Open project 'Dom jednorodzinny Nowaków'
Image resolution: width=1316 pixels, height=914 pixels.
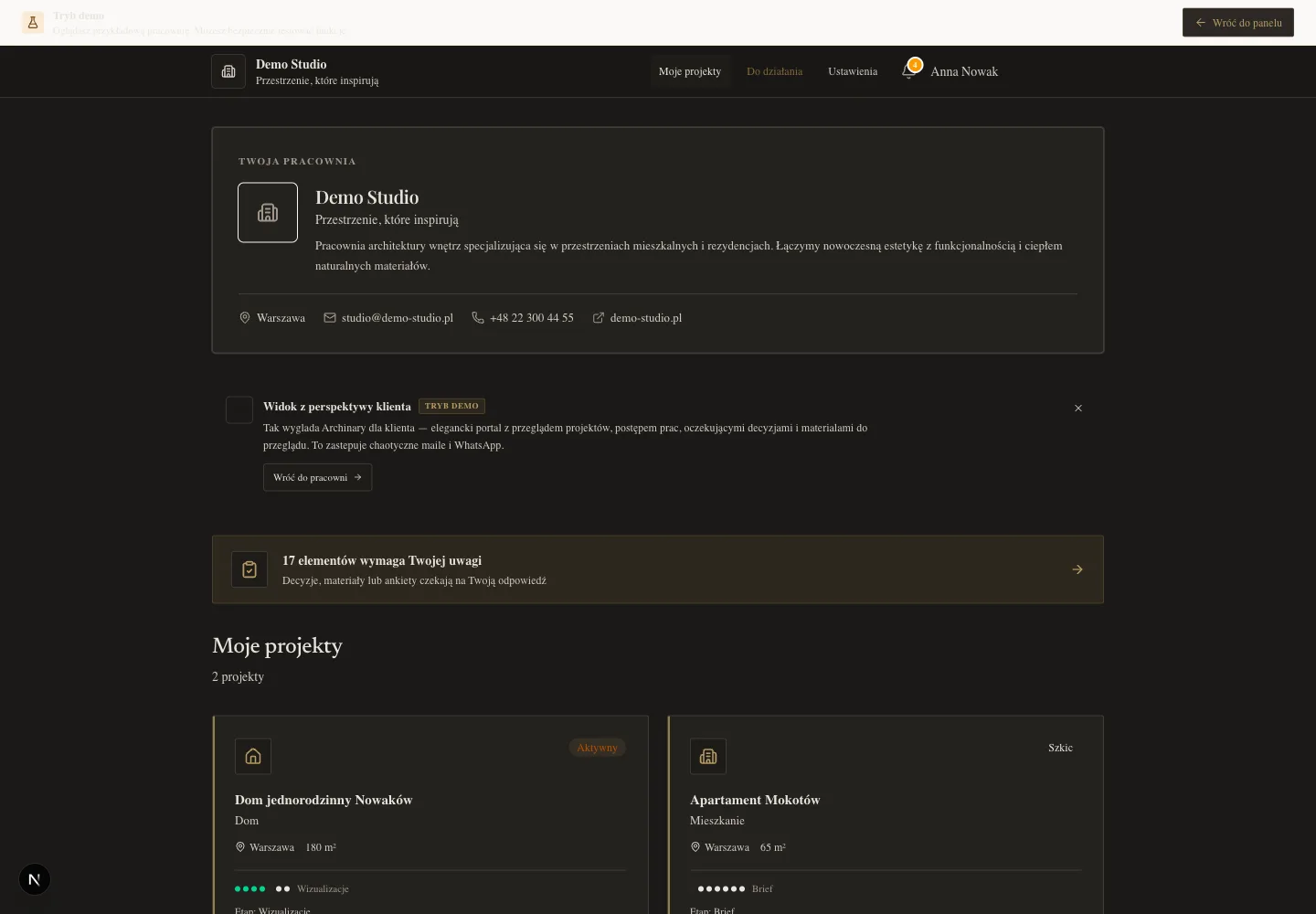(x=324, y=800)
